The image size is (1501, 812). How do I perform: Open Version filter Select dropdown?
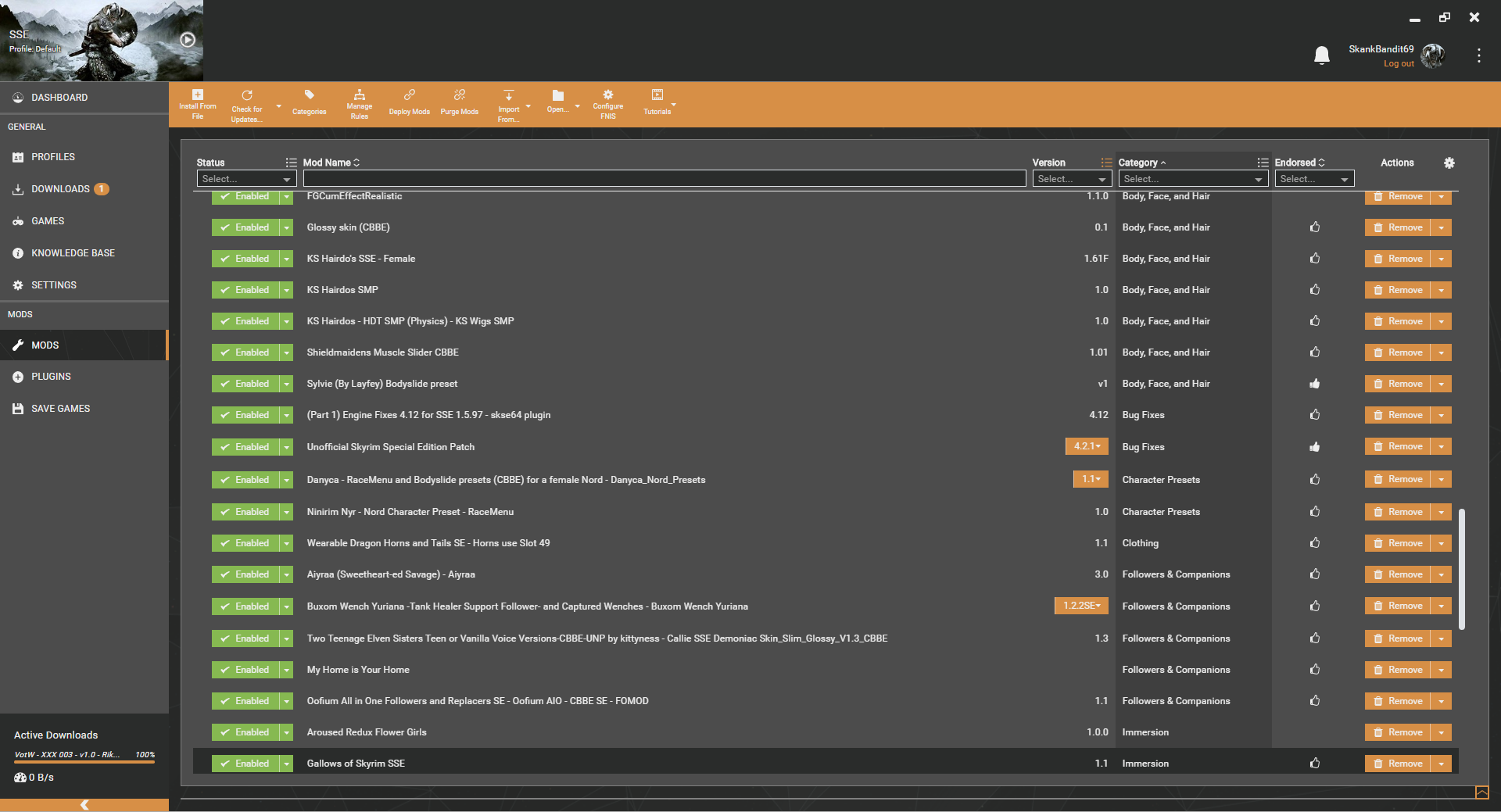point(1072,179)
